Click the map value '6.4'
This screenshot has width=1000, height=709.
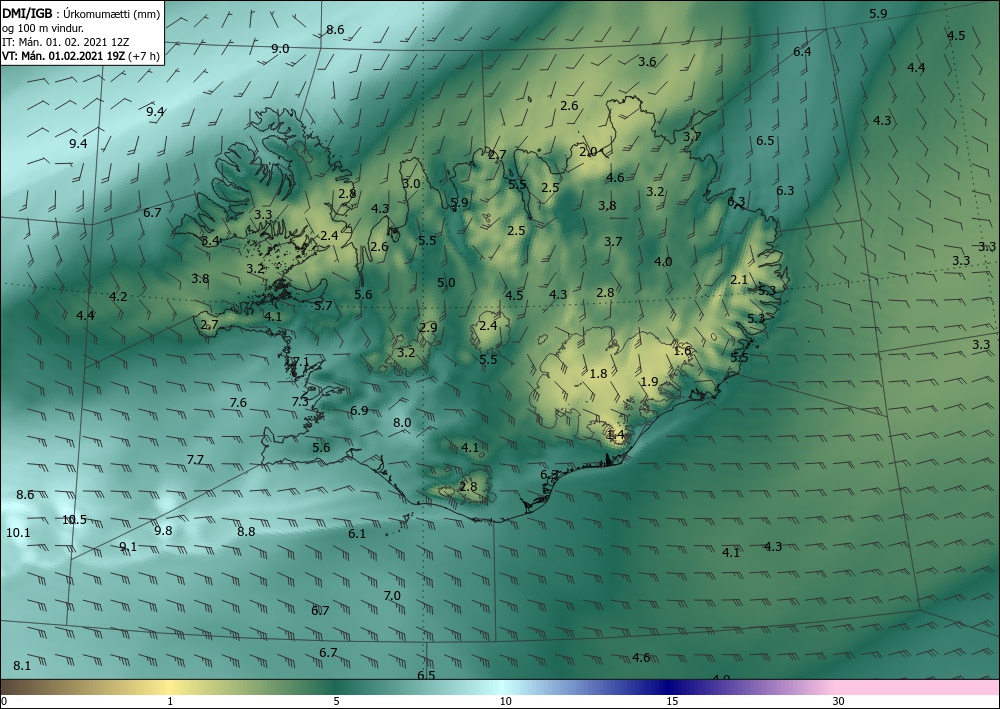(802, 52)
